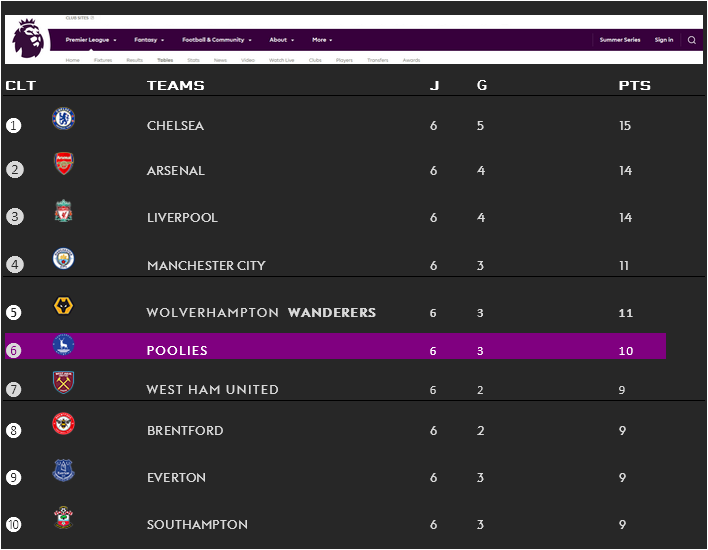Open the Video sub-navigation tab
708x550 pixels.
click(x=248, y=60)
